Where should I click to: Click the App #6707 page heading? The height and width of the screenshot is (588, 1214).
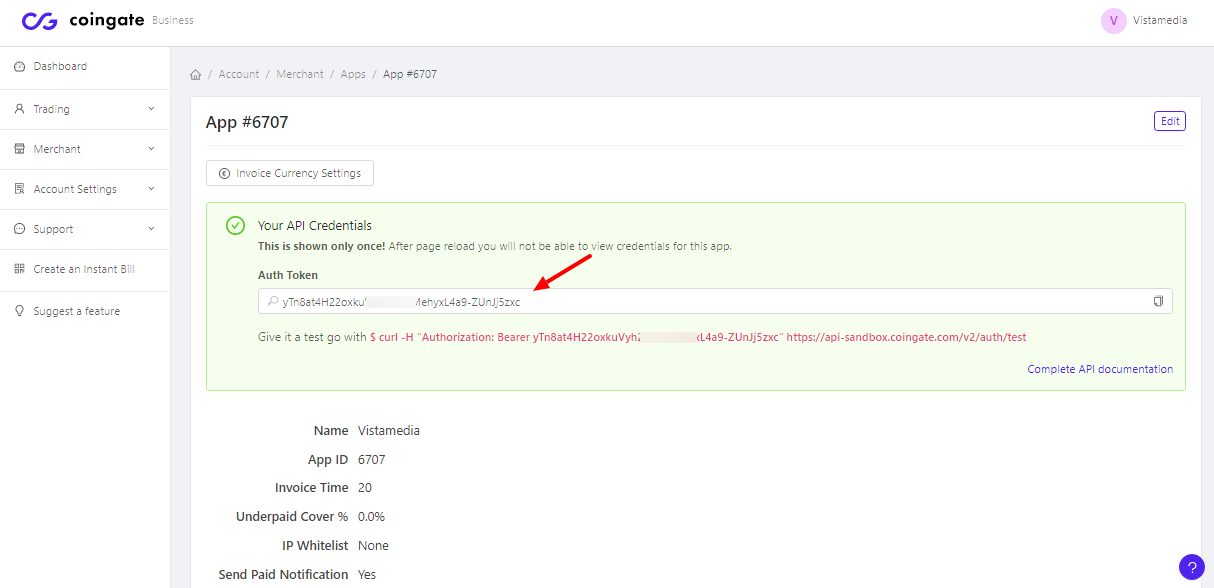(x=247, y=122)
